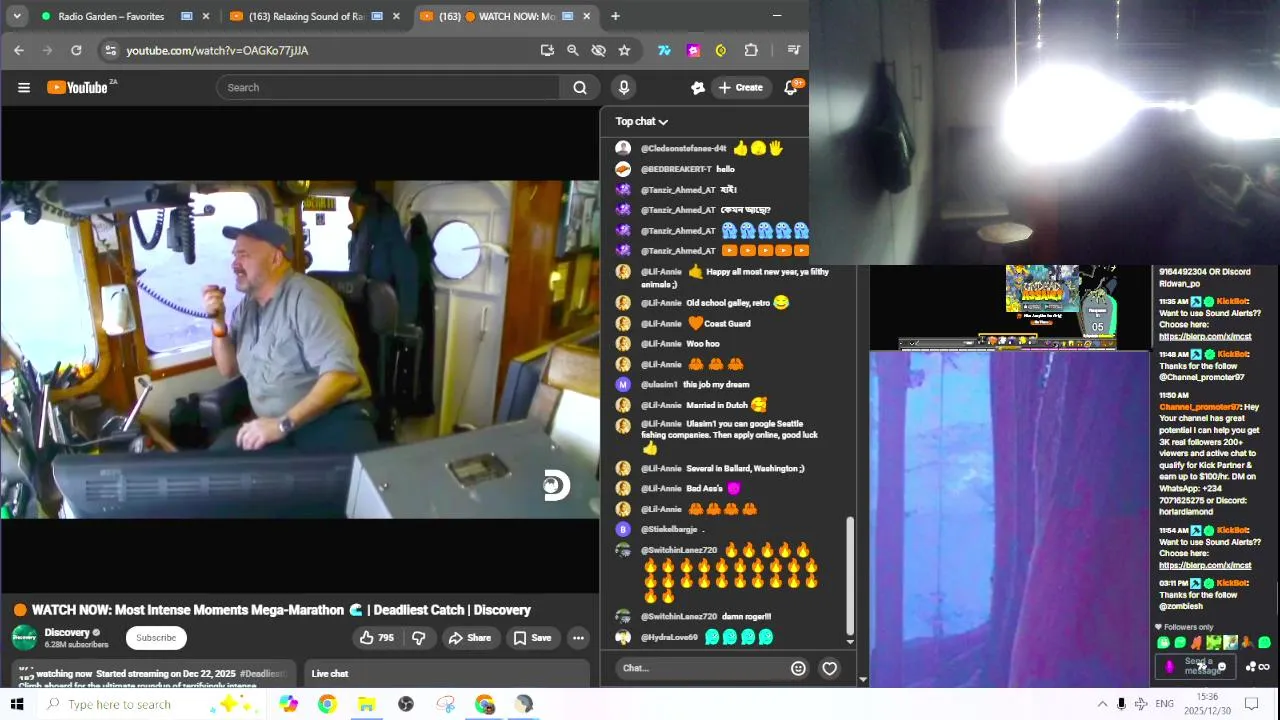Open the browser extensions puzzle icon
1280x720 pixels.
coord(751,50)
